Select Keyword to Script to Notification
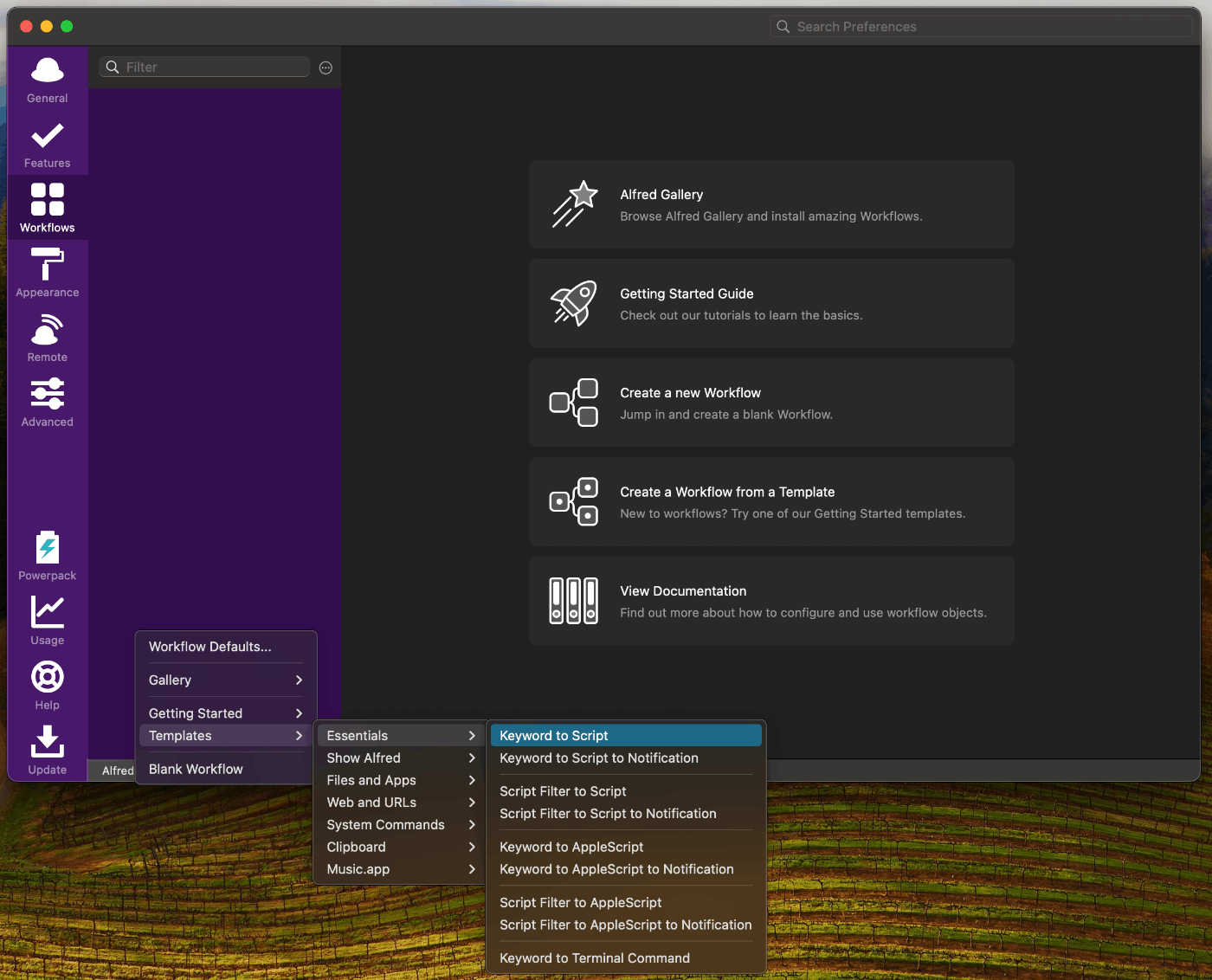Viewport: 1212px width, 980px height. coord(626,758)
